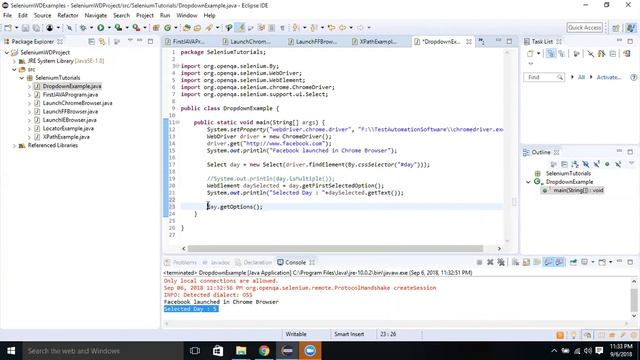Select LocatorExample.java in Package Explorer
This screenshot has height=360, width=640.
point(68,129)
